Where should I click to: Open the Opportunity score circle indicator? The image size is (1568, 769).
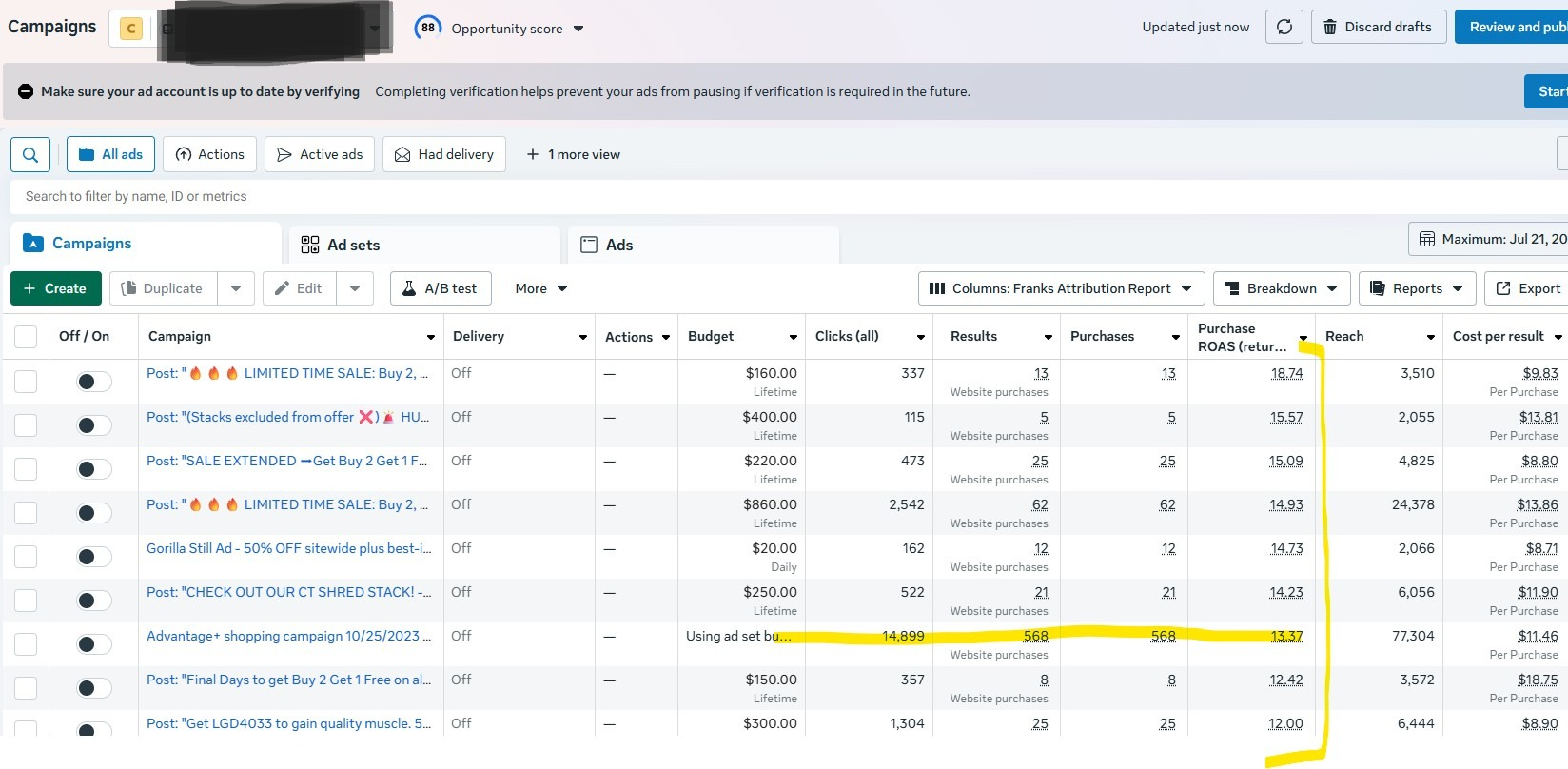click(x=428, y=28)
